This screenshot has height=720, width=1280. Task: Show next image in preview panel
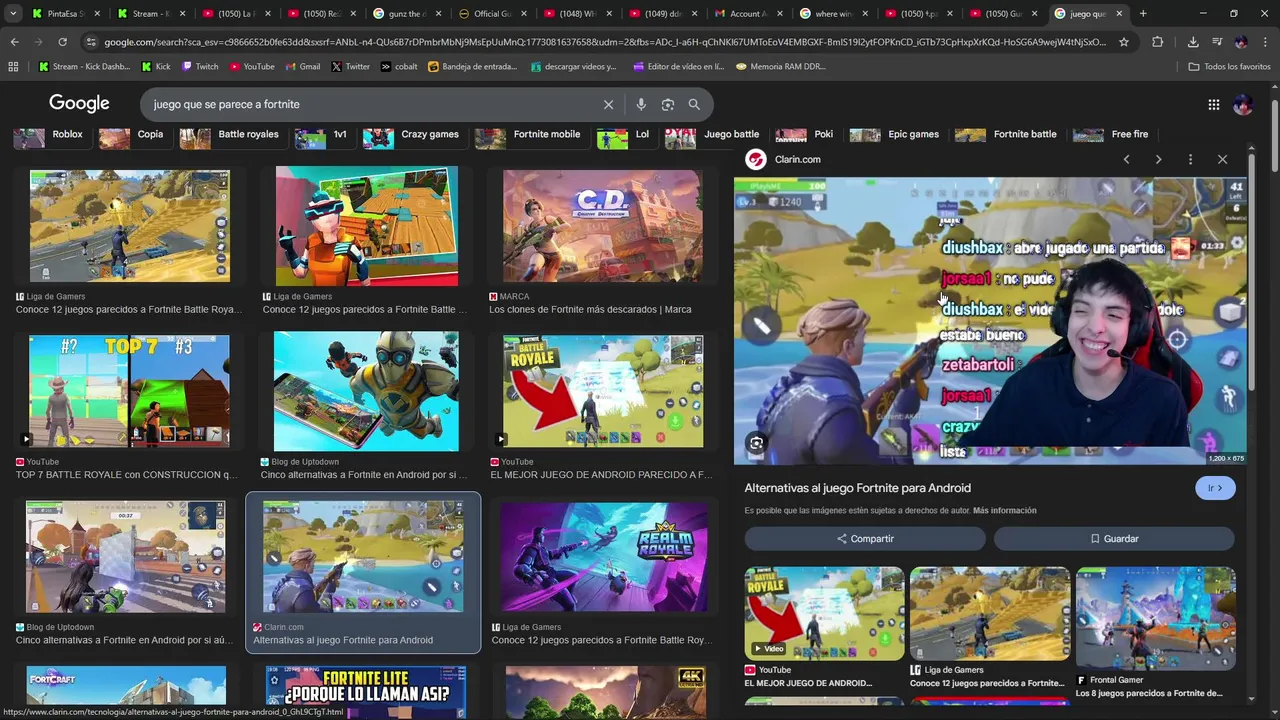coord(1158,159)
